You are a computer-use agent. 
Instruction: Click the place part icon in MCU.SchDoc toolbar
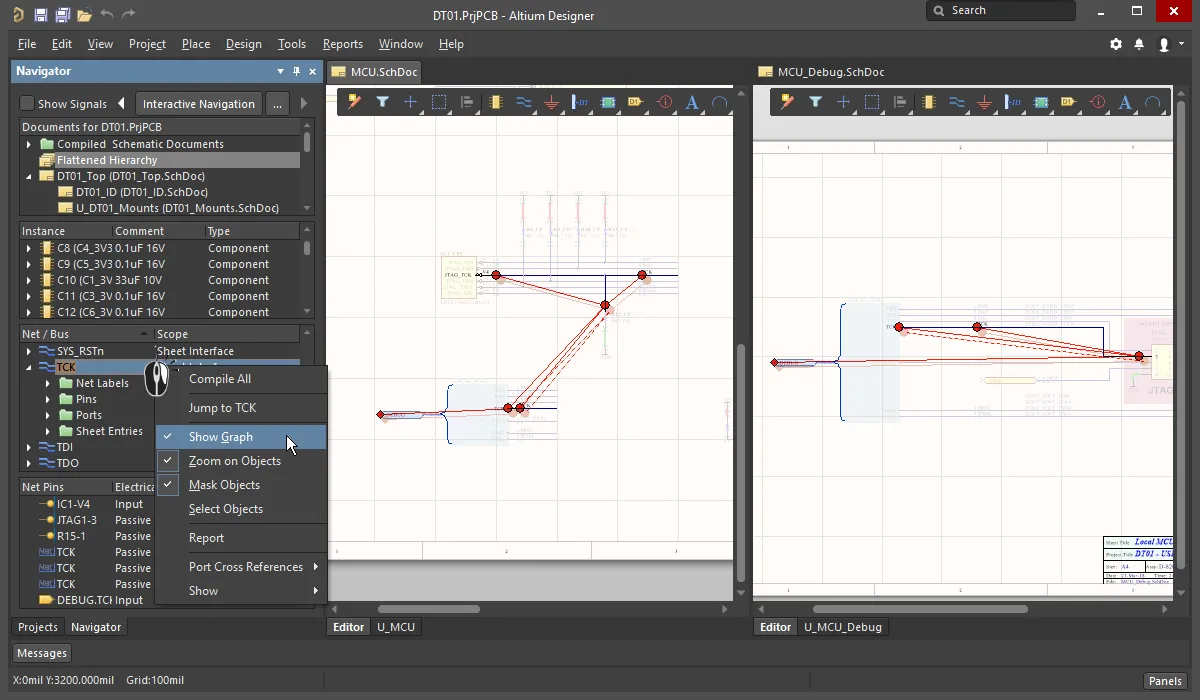[495, 102]
